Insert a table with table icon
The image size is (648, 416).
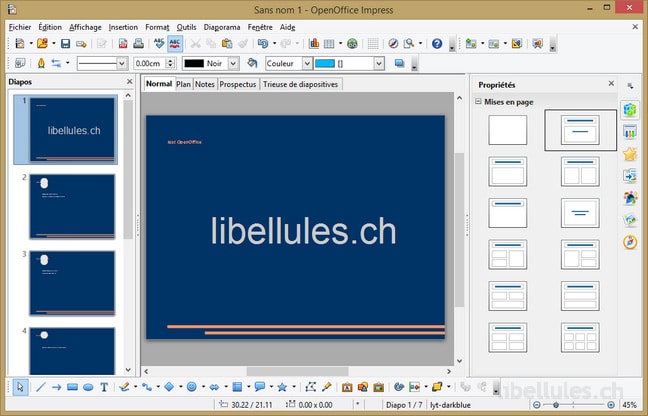coord(329,43)
